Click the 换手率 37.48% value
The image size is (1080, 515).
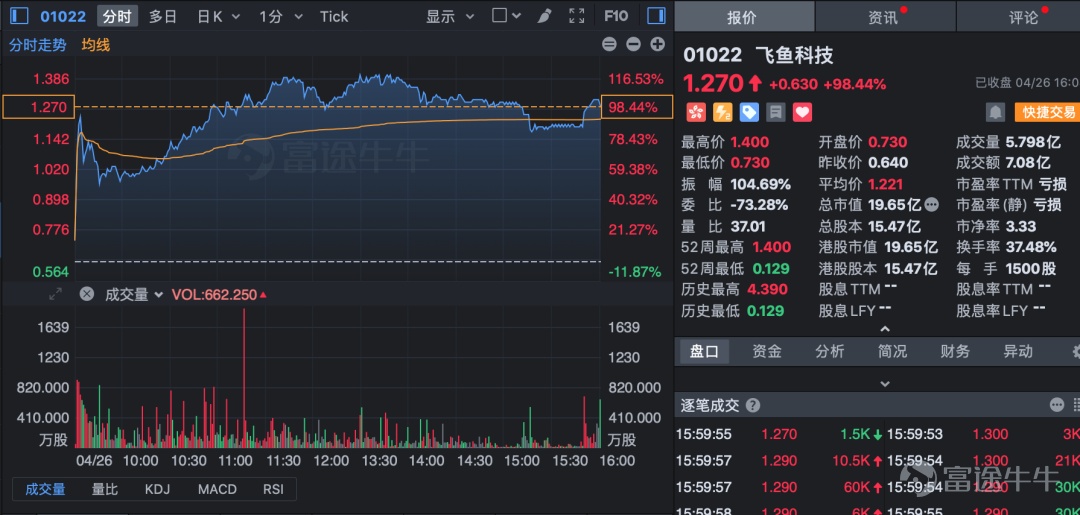(1030, 246)
